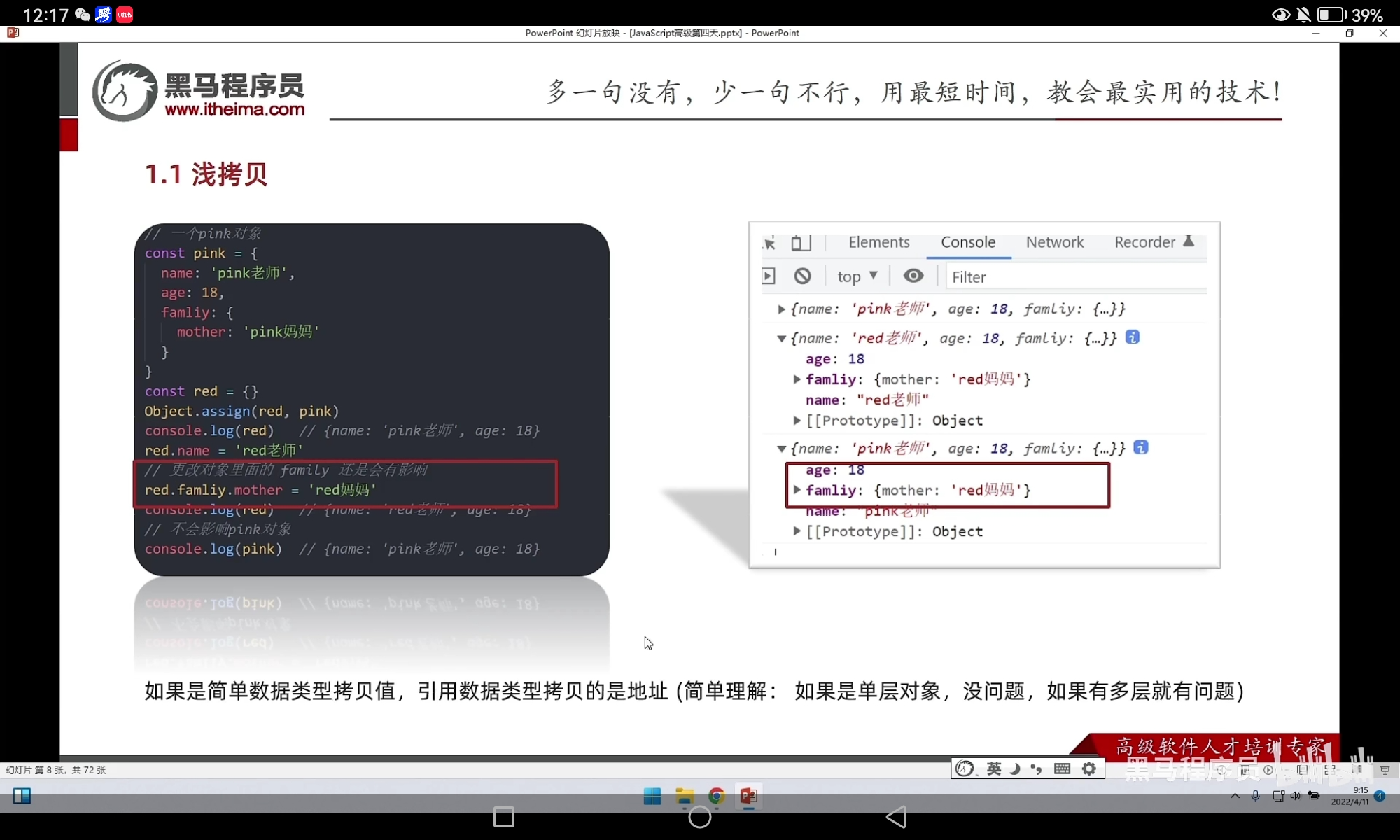Viewport: 1400px width, 840px height.
Task: Switch to the Elements tab
Action: click(878, 242)
